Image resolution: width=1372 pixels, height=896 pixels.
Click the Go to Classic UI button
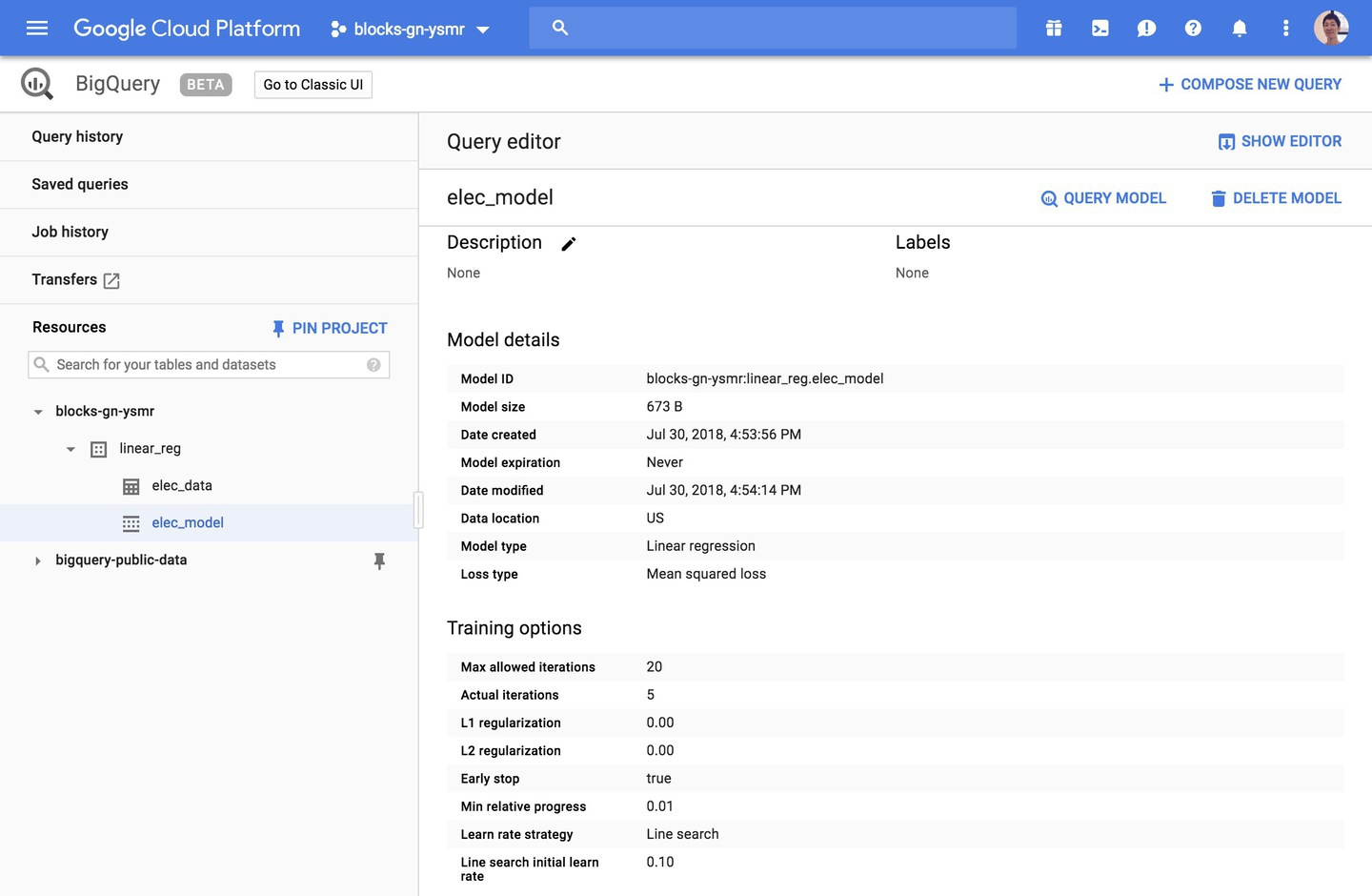coord(313,85)
